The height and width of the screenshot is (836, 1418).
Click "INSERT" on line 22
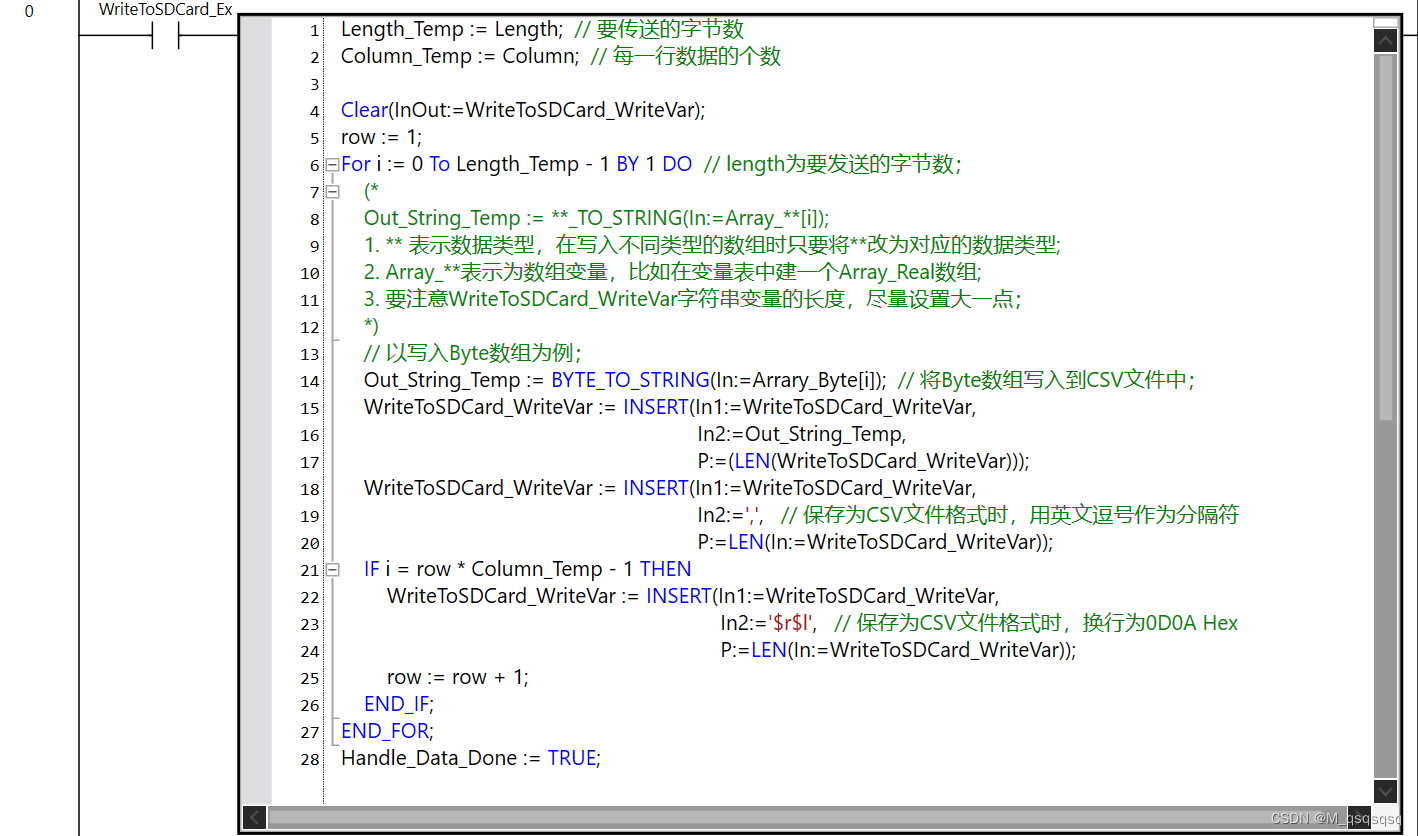click(x=679, y=597)
